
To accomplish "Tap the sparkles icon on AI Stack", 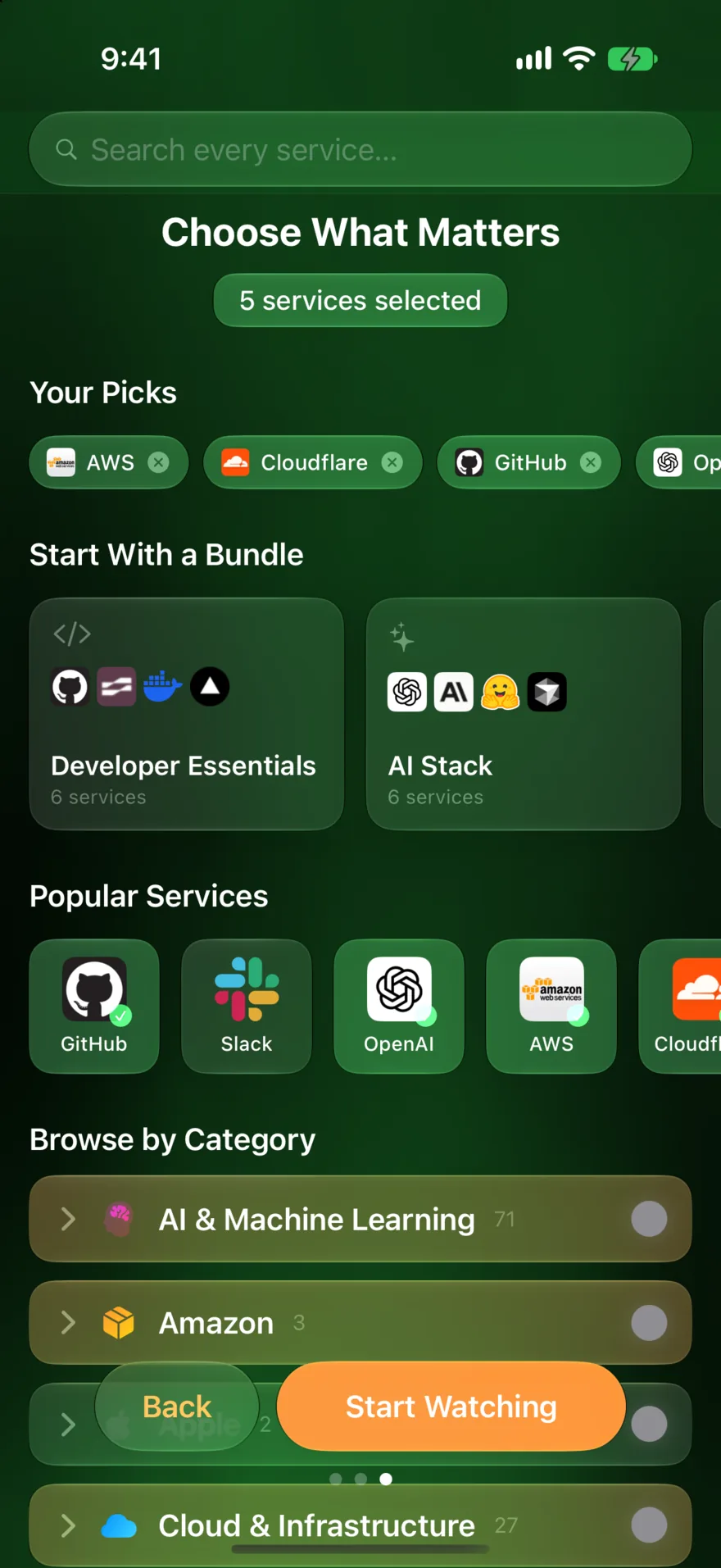I will coord(401,637).
